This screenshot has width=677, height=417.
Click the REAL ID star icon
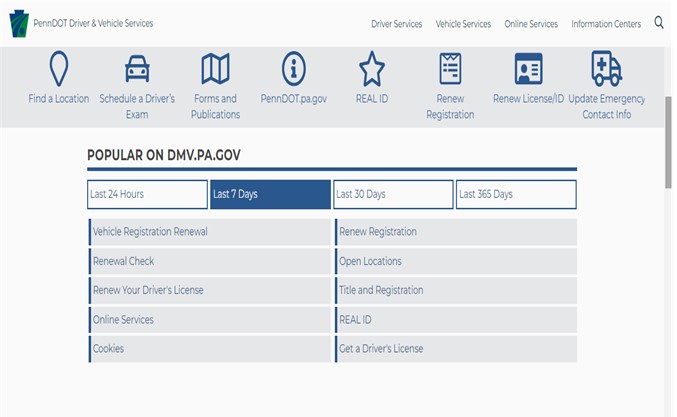point(372,69)
